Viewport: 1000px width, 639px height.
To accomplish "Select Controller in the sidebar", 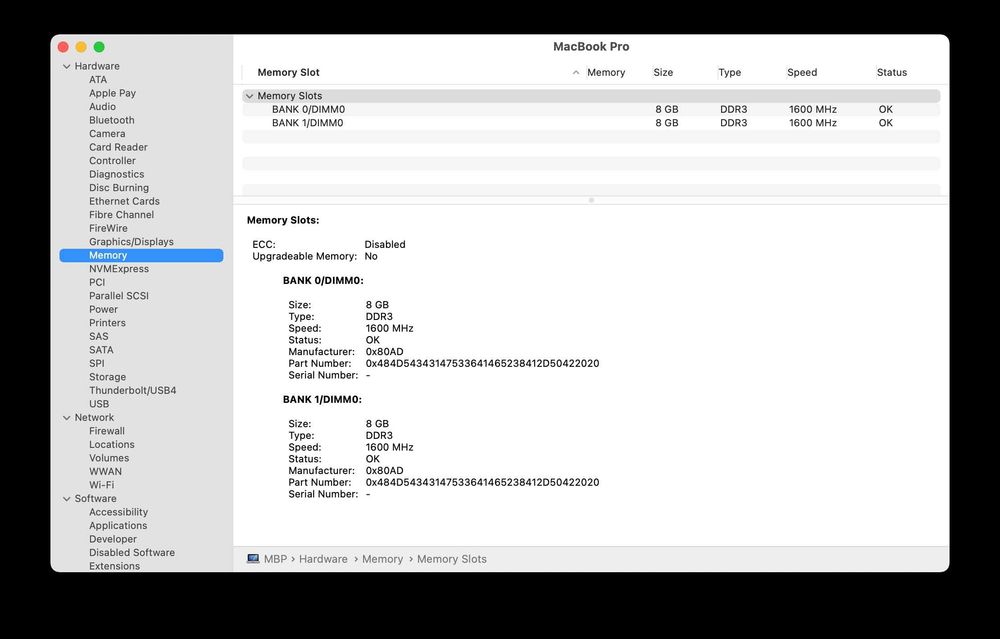I will [112, 161].
